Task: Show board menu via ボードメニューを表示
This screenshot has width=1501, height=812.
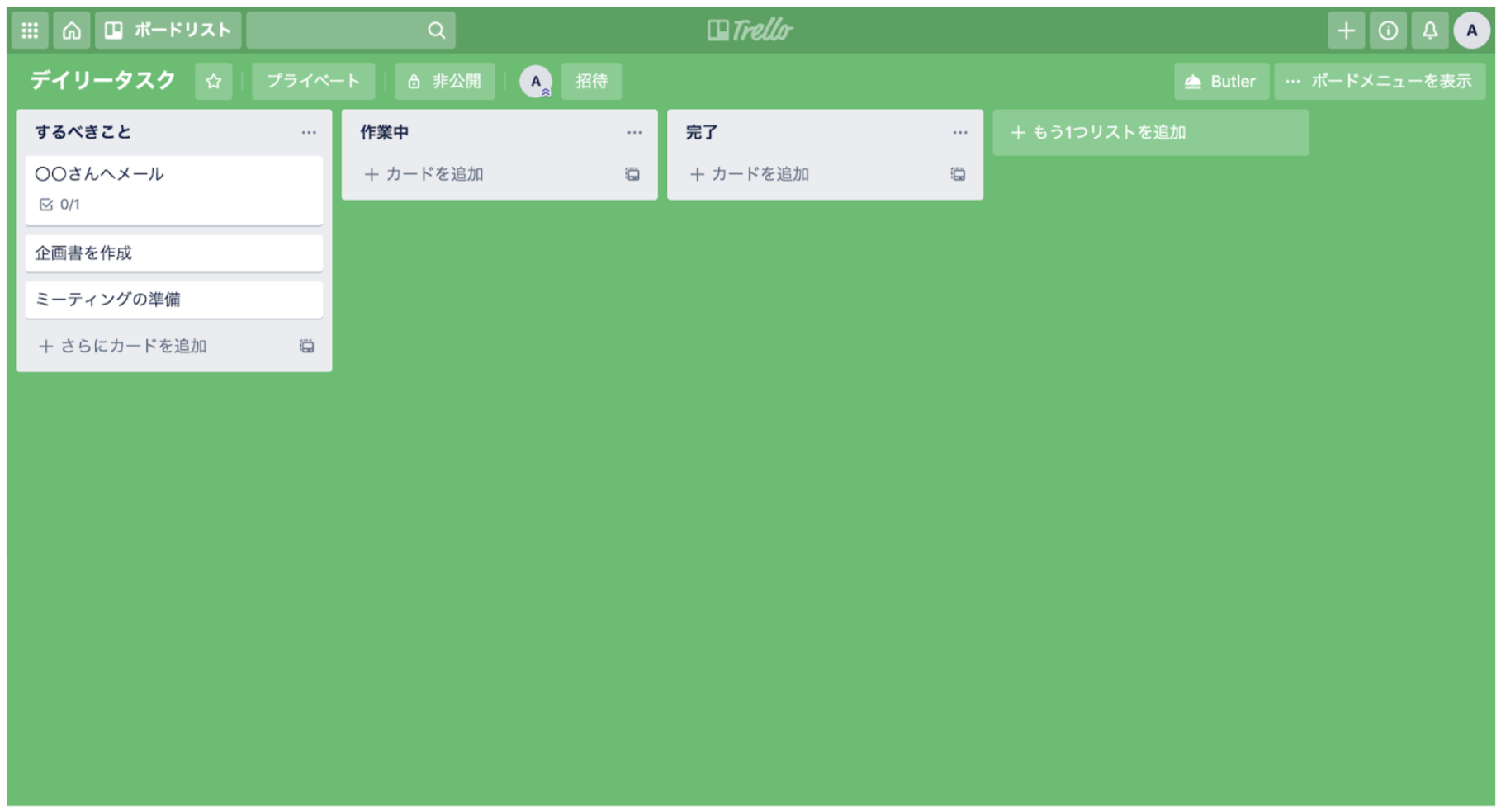Action: (1379, 81)
